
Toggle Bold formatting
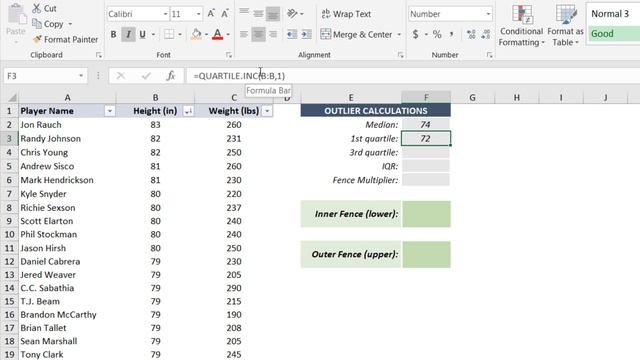click(113, 34)
